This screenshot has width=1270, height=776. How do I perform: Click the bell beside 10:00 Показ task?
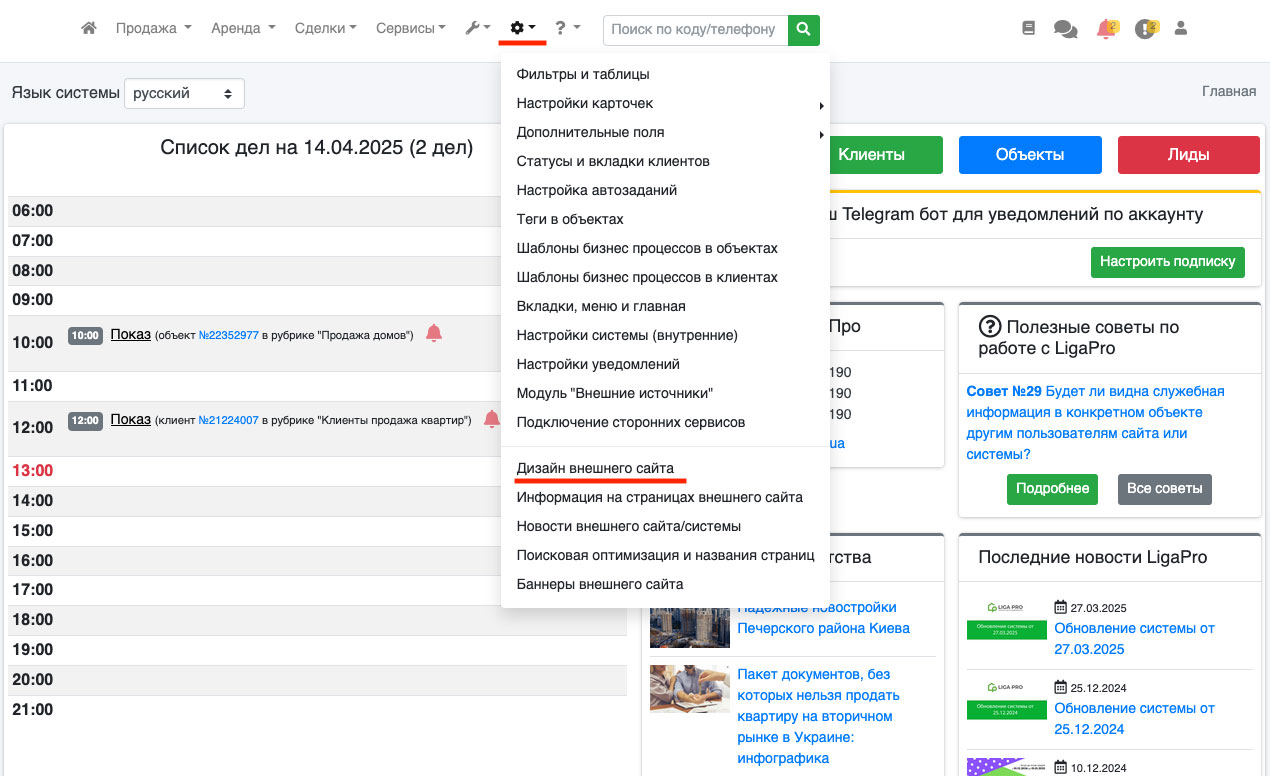point(433,334)
